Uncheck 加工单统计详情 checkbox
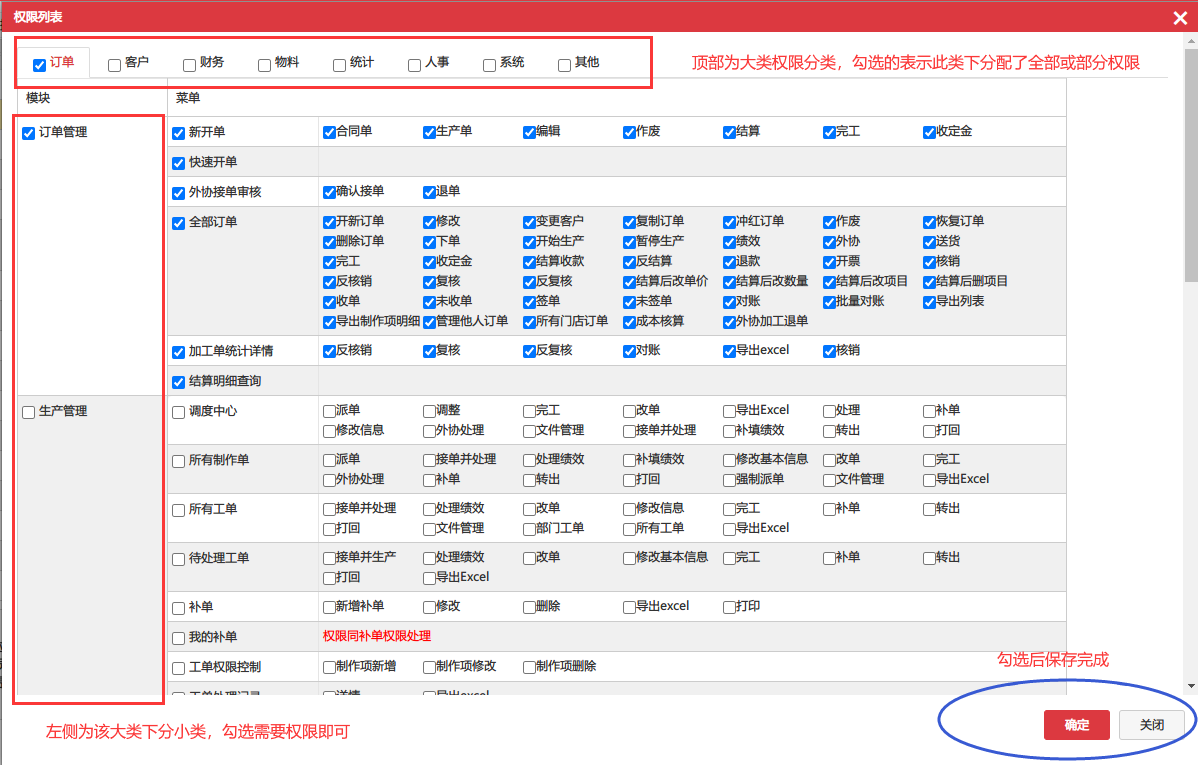1198x765 pixels. [178, 352]
